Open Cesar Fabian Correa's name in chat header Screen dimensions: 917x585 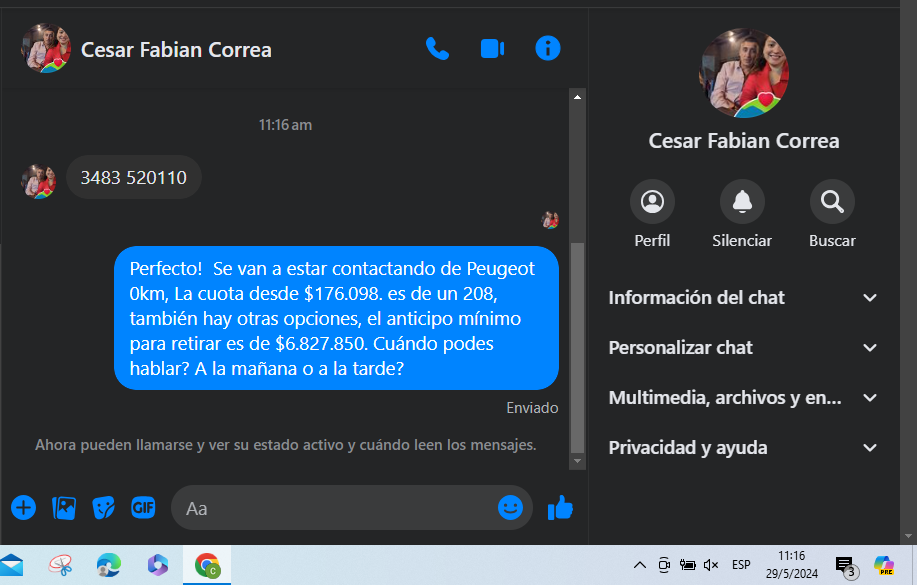point(176,50)
